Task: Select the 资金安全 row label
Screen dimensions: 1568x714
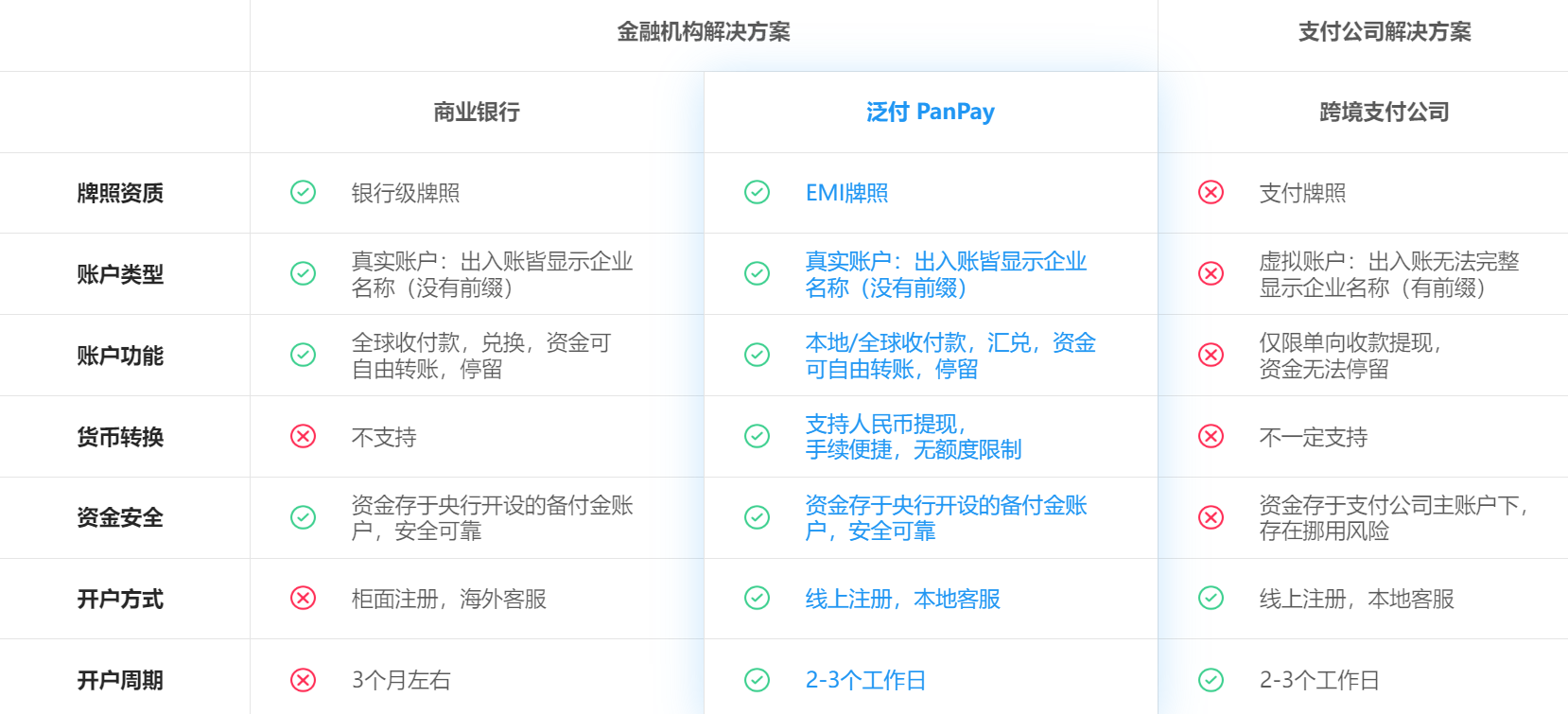Action: coord(120,518)
